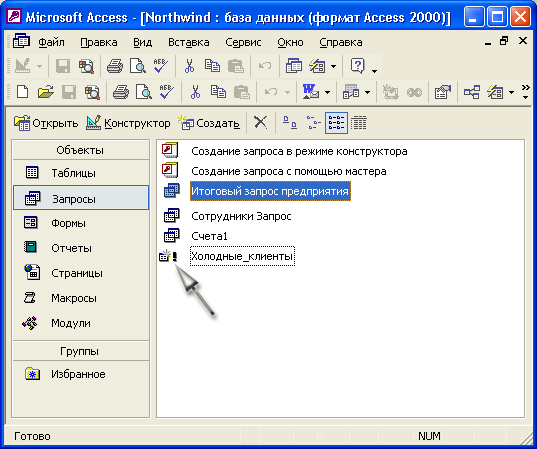Click the Open folder icon in toolbar

pyautogui.click(x=46, y=92)
